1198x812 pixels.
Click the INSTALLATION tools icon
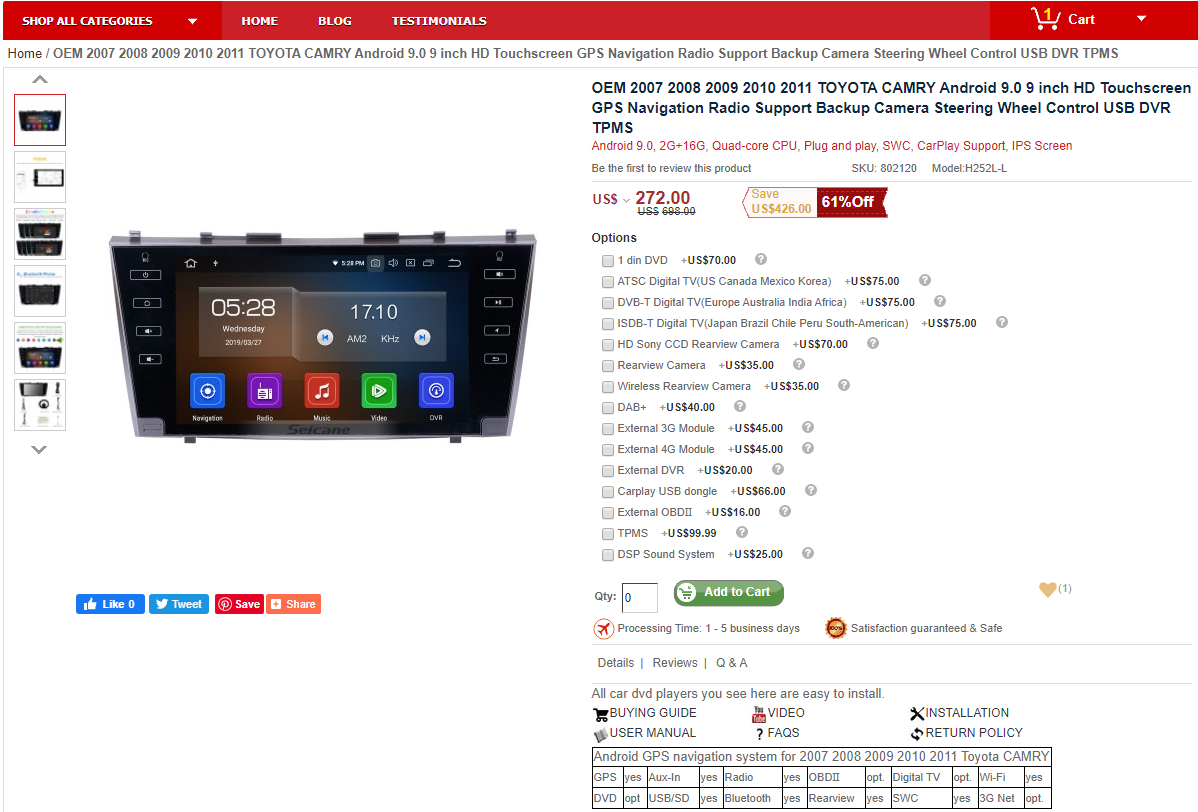(x=917, y=714)
